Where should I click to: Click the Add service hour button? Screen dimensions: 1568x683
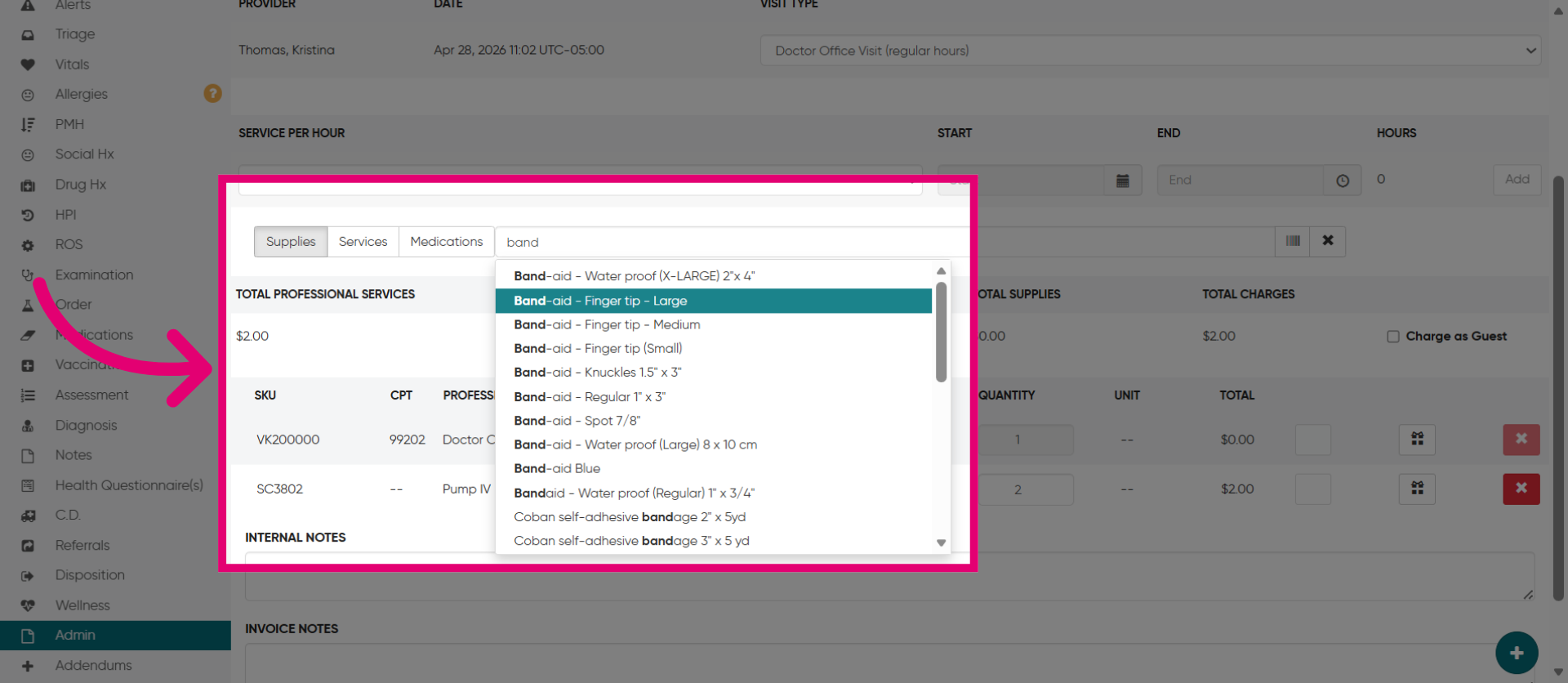click(1517, 180)
